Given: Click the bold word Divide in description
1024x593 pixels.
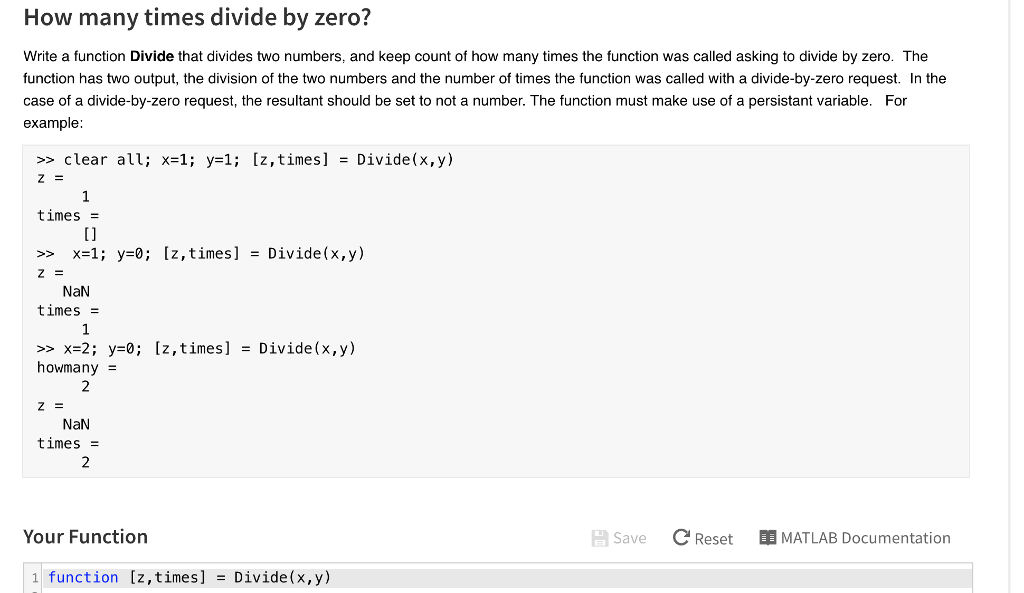Looking at the screenshot, I should (x=152, y=56).
